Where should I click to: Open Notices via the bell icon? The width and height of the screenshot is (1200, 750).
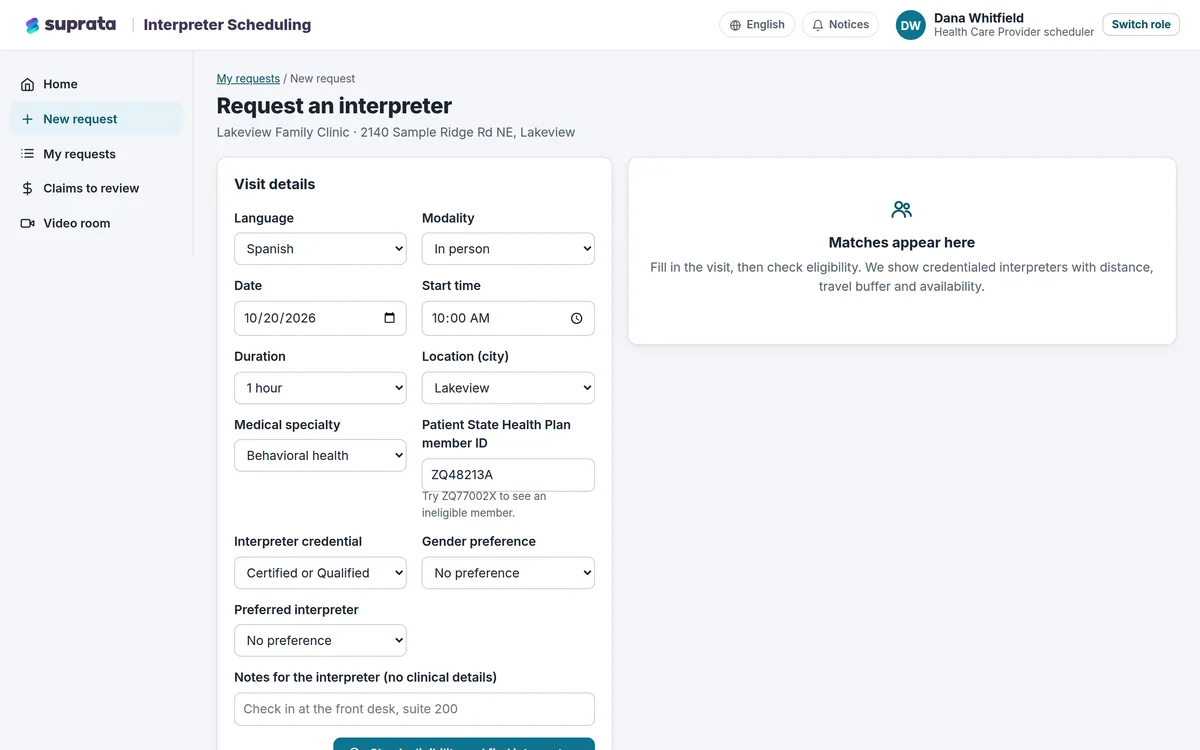(818, 25)
